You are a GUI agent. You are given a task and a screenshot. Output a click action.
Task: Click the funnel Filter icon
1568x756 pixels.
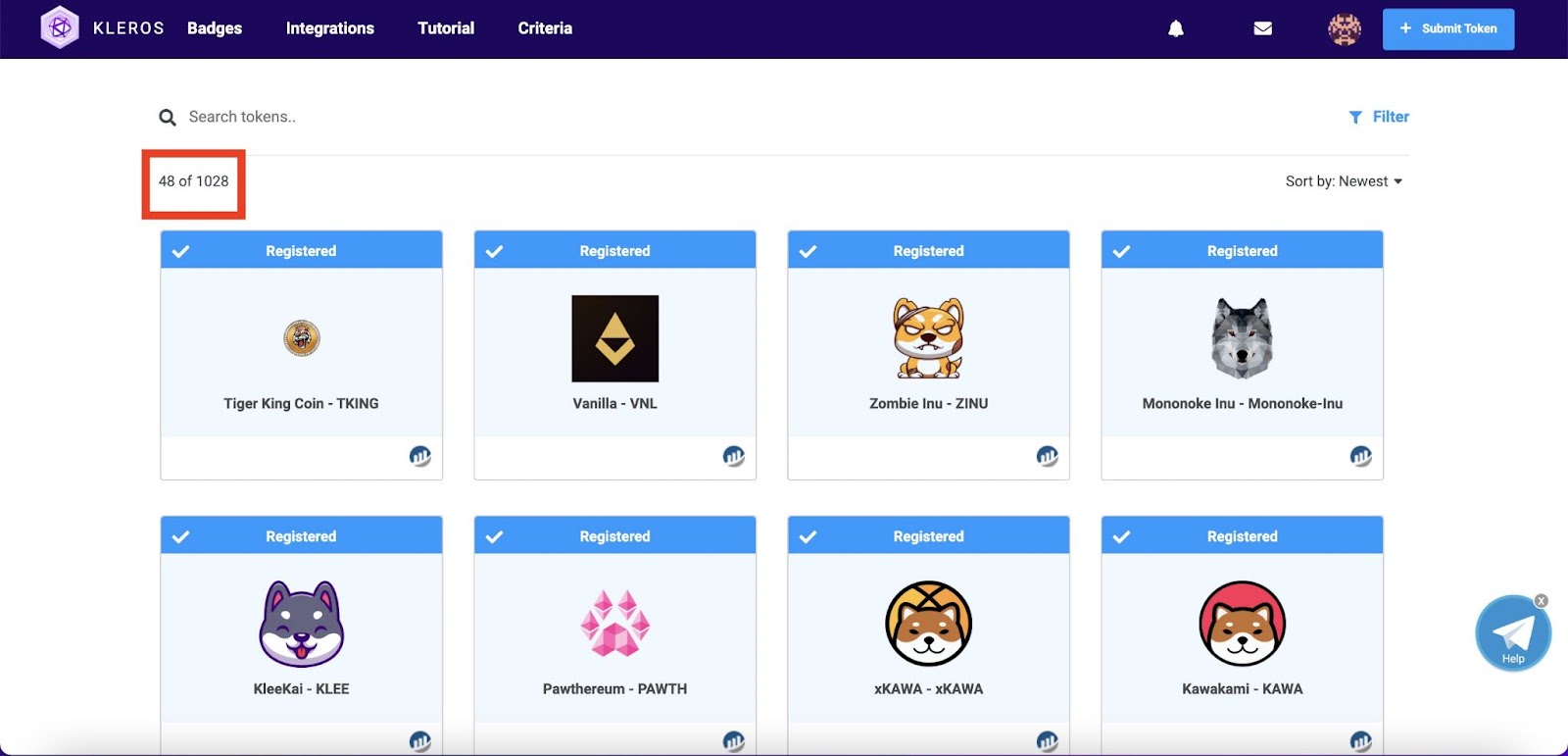(1355, 118)
